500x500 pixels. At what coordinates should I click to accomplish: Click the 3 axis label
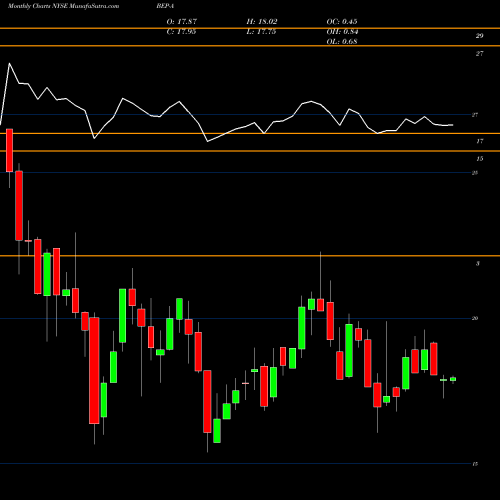pyautogui.click(x=478, y=264)
